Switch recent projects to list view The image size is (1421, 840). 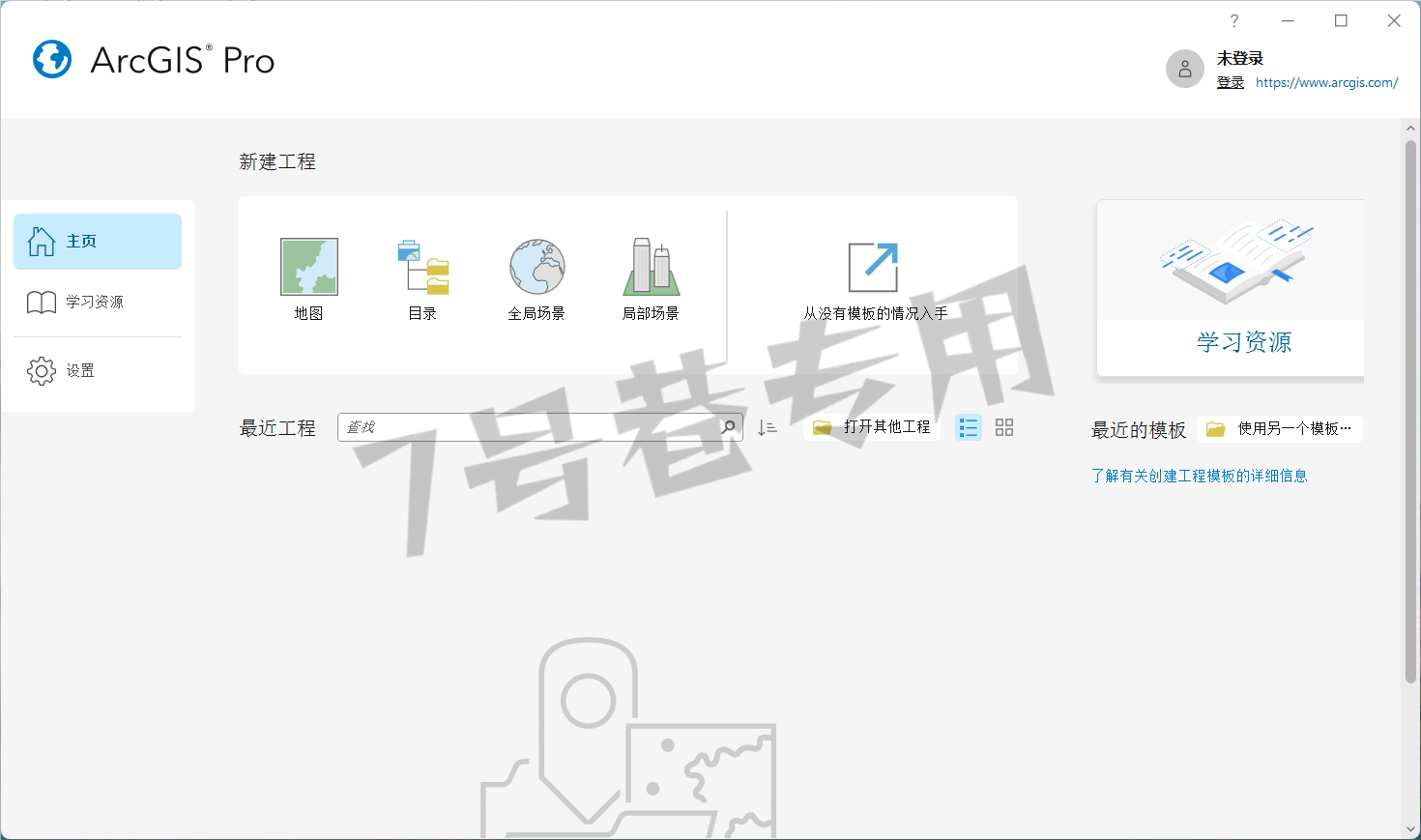[969, 427]
